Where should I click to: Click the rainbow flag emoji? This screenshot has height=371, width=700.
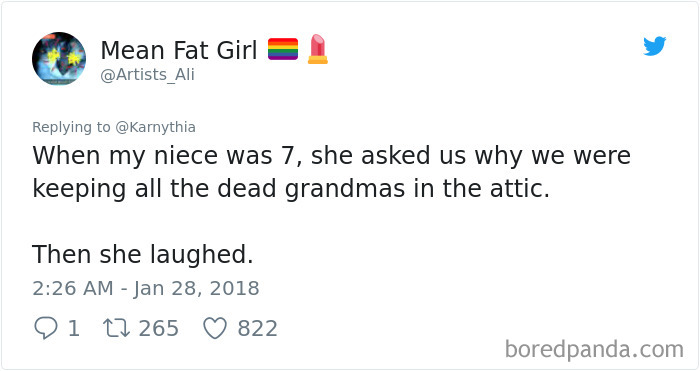coord(283,49)
